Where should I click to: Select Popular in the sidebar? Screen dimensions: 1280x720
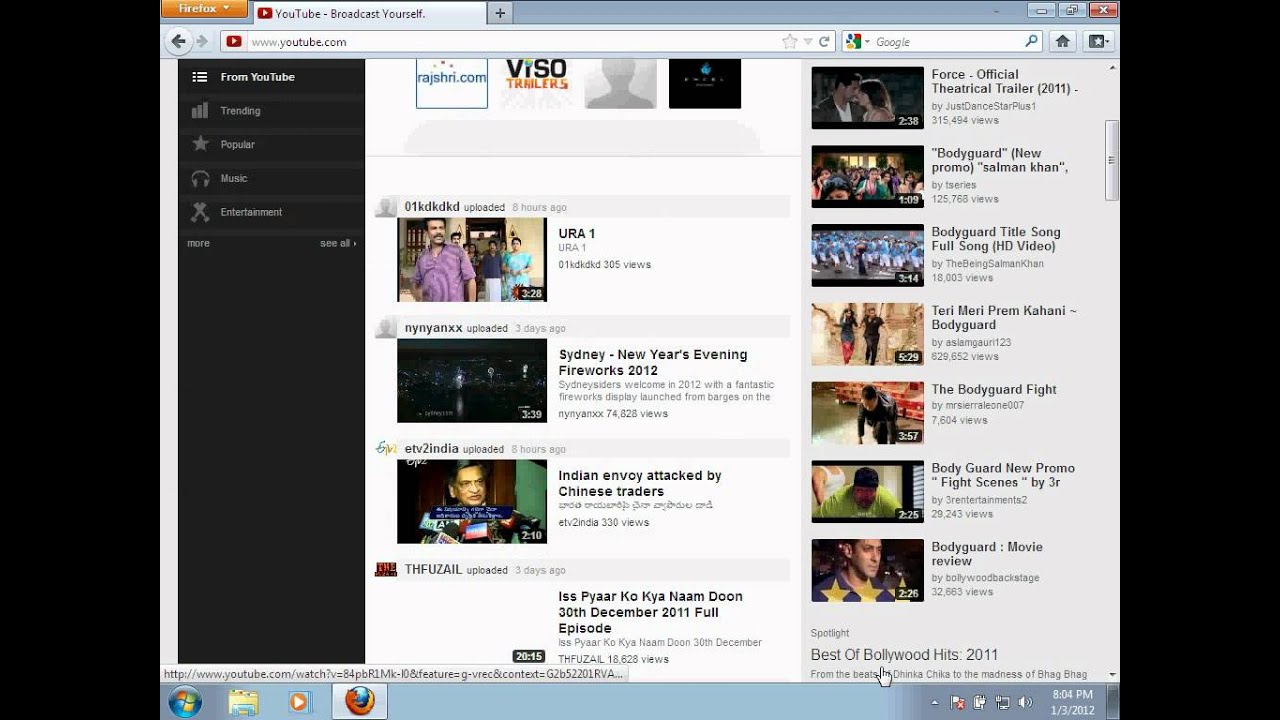tap(271, 145)
